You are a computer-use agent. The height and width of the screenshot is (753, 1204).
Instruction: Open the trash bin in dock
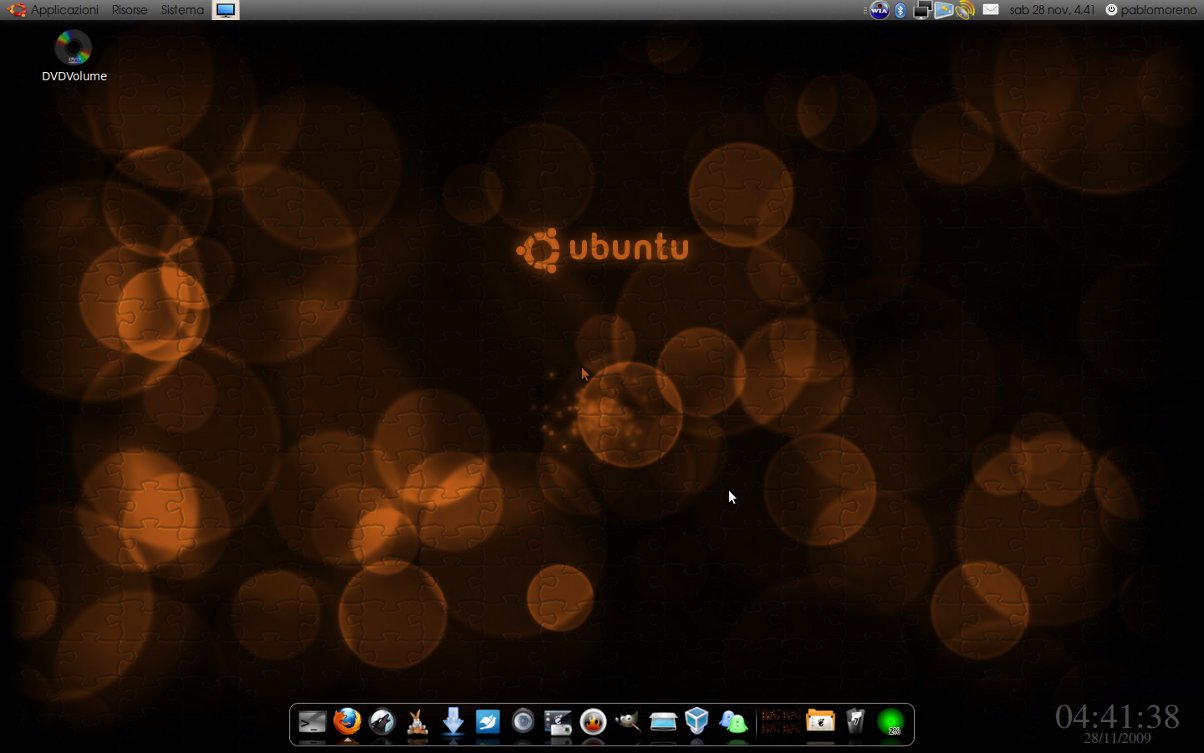pyautogui.click(x=855, y=722)
